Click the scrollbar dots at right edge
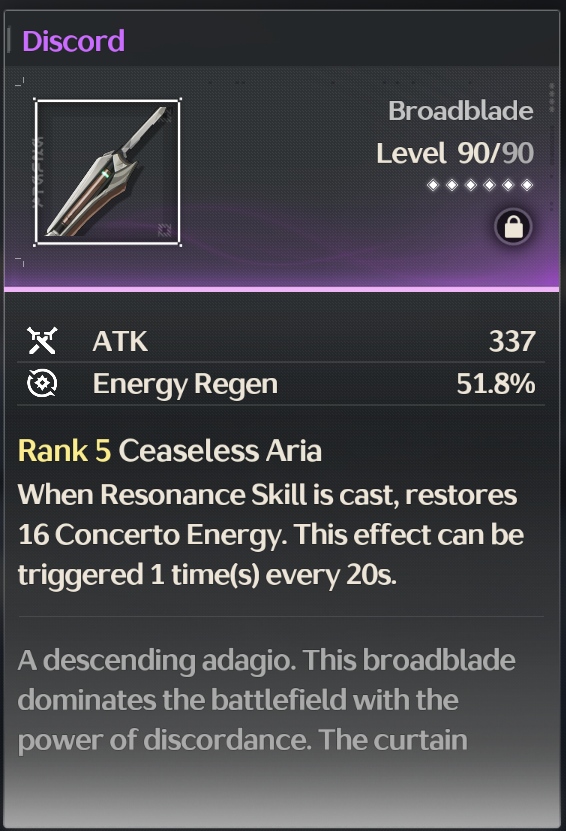This screenshot has height=831, width=566. tap(552, 98)
